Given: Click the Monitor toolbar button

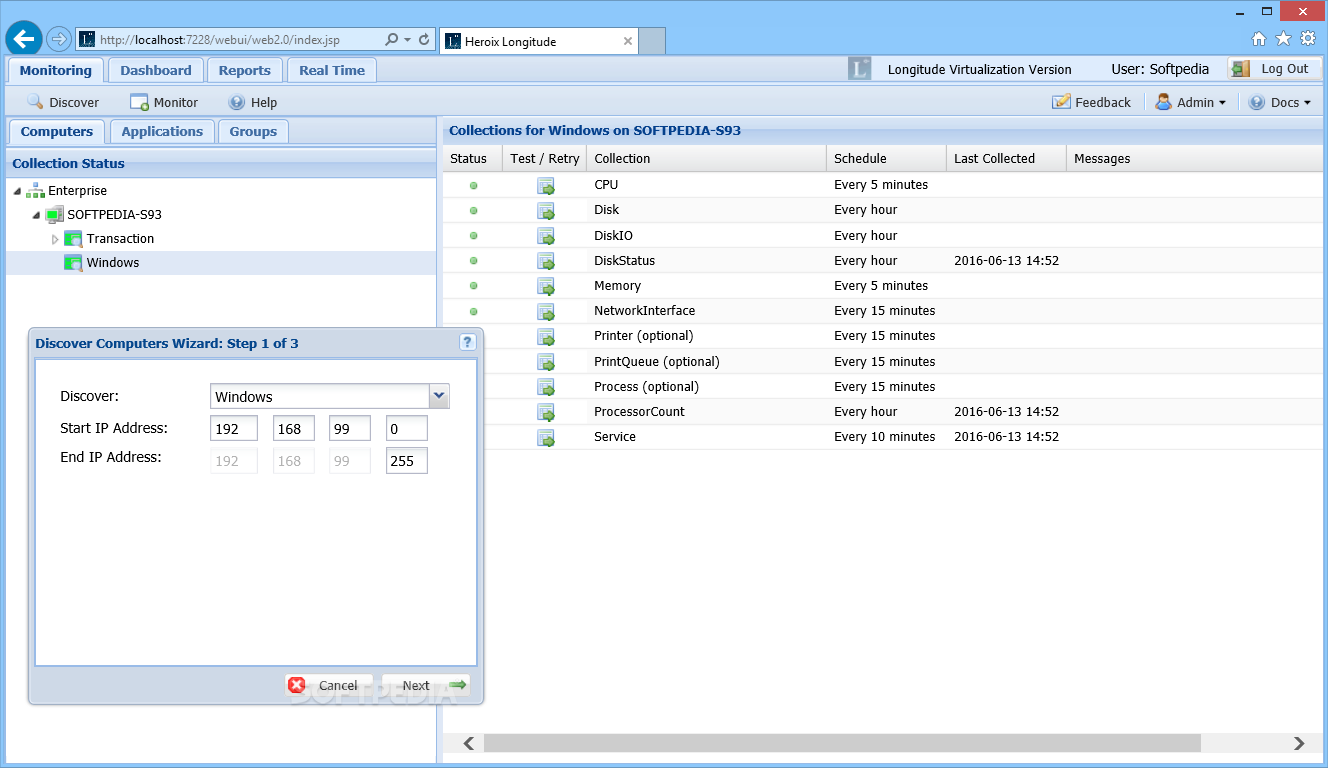Looking at the screenshot, I should 164,102.
